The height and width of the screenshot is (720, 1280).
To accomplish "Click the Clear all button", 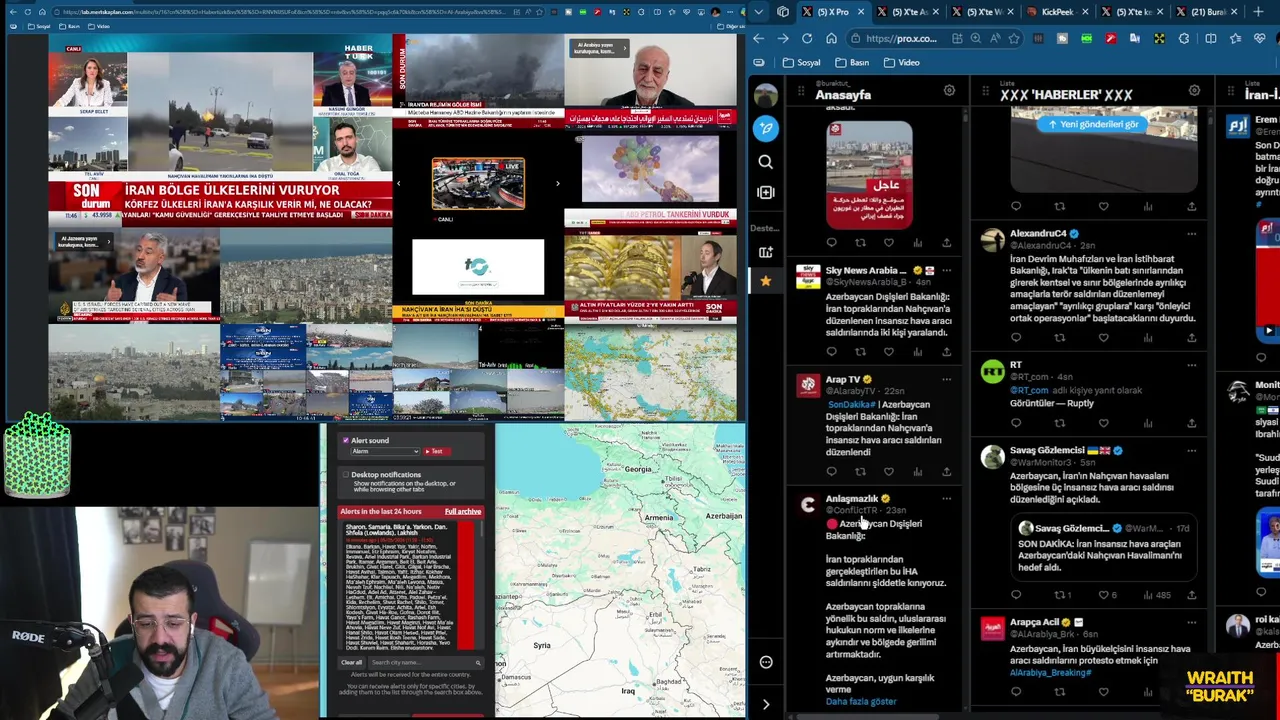I will point(351,663).
